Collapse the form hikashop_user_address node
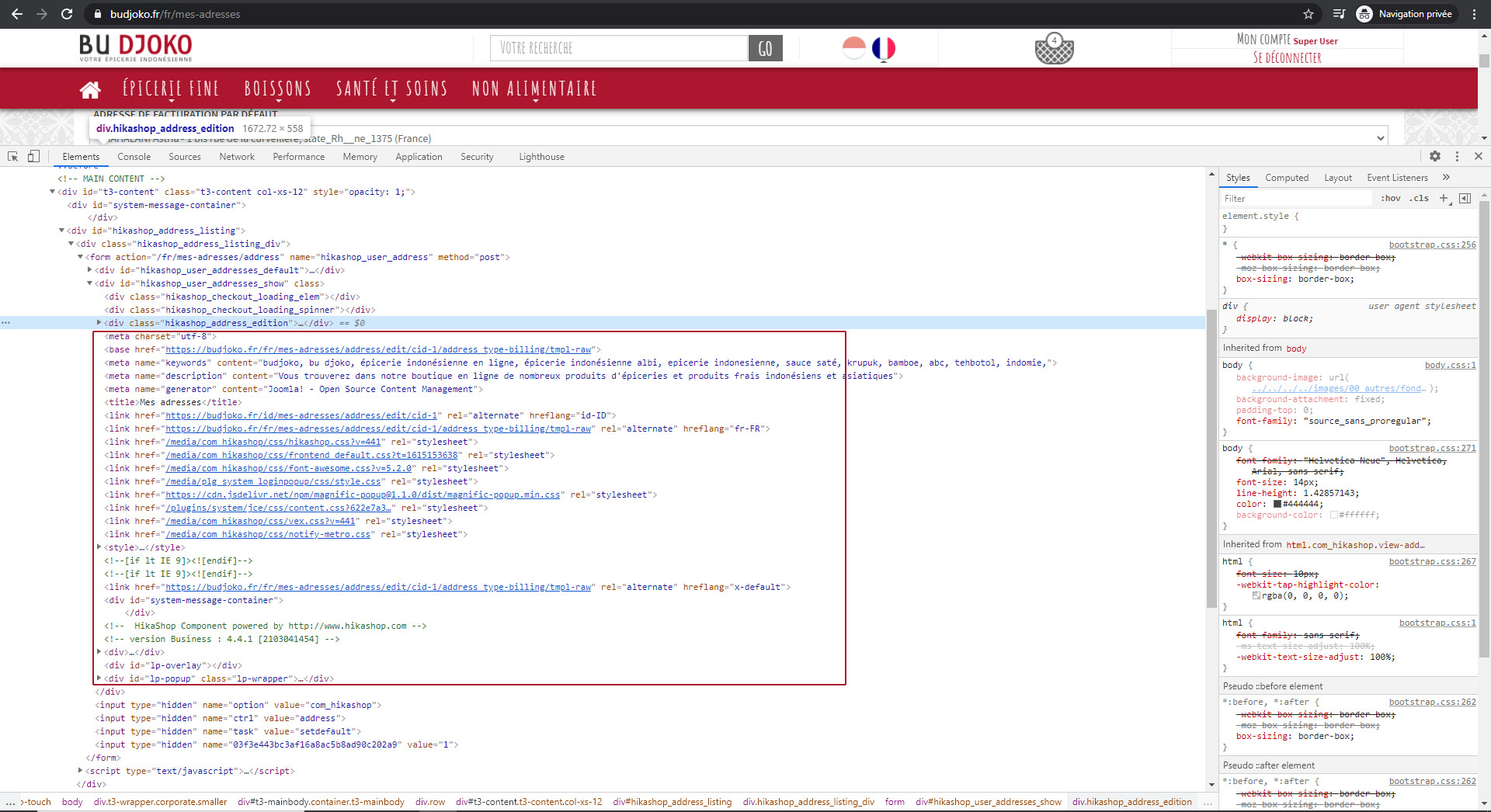The image size is (1491, 812). [80, 257]
